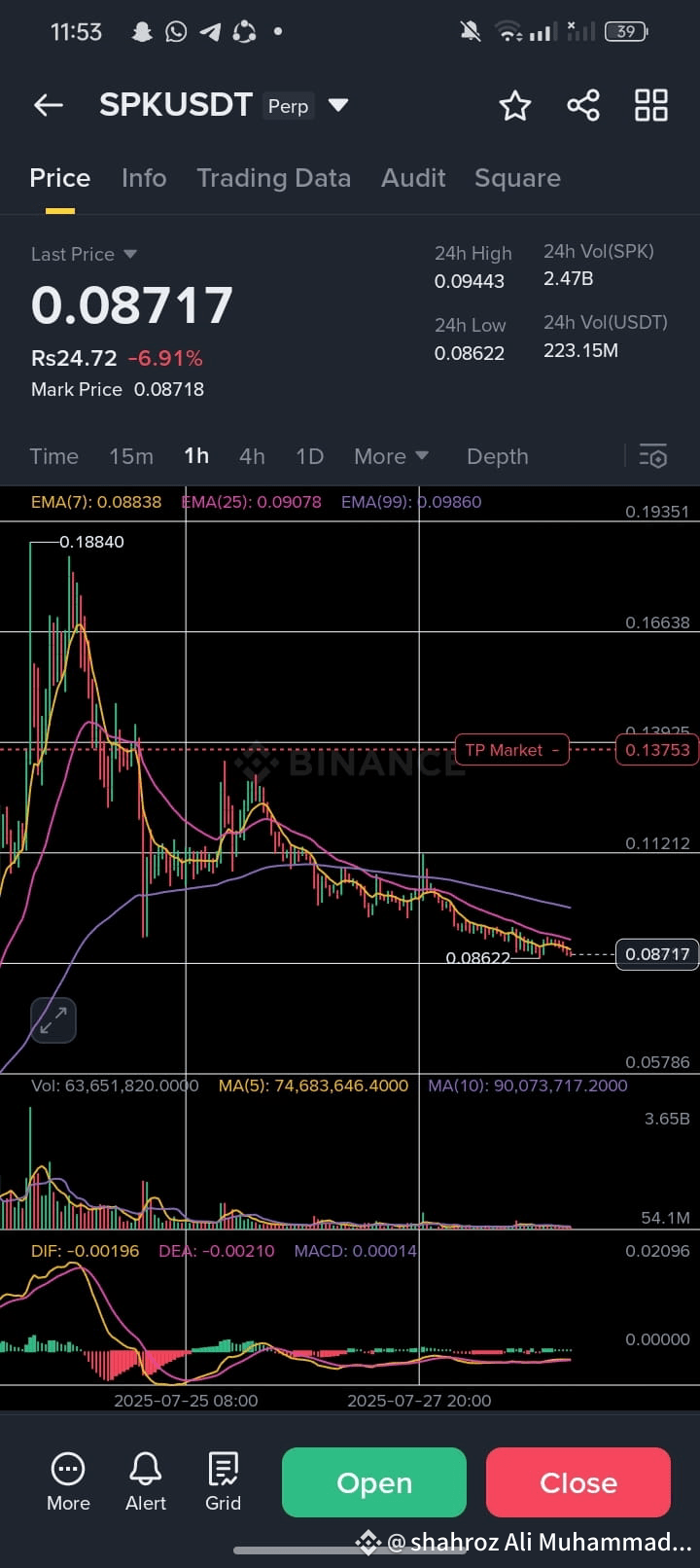The height and width of the screenshot is (1568, 700).
Task: Tap the Perp contract badge
Action: coord(289,106)
